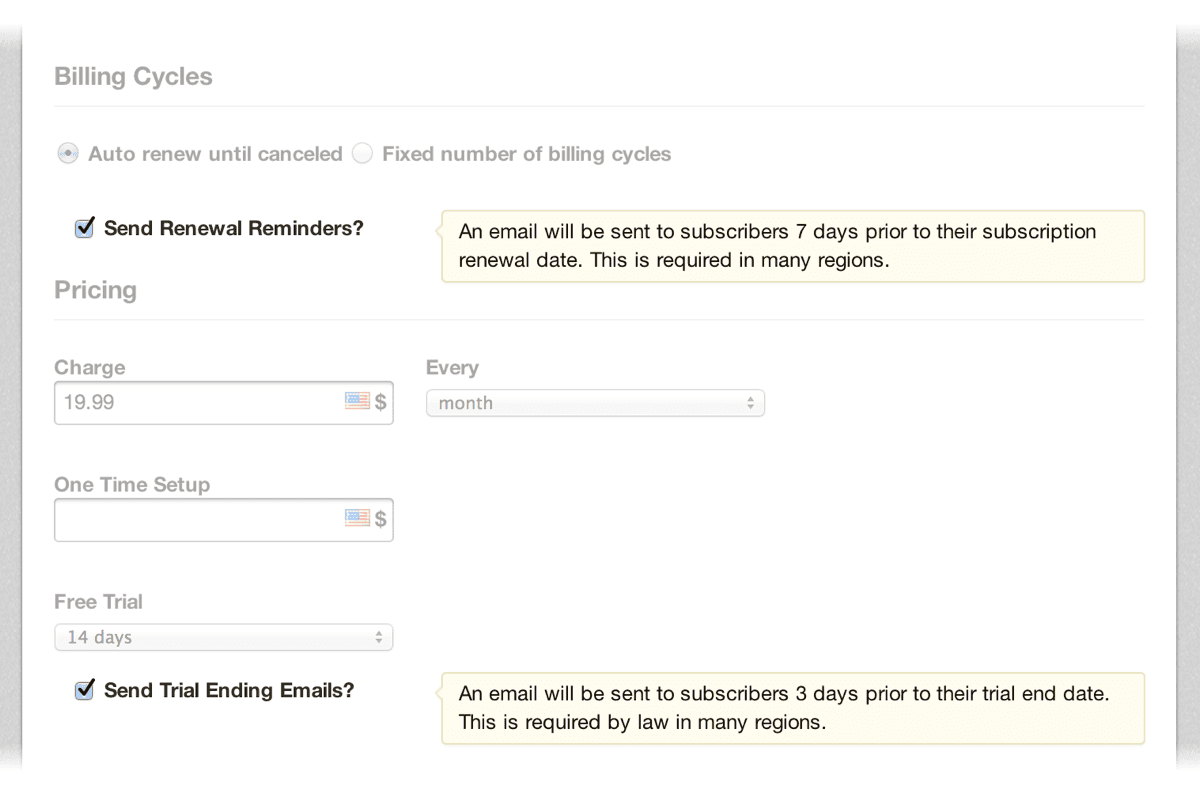Choose Auto renew until canceled
The image size is (1200, 806).
point(67,153)
